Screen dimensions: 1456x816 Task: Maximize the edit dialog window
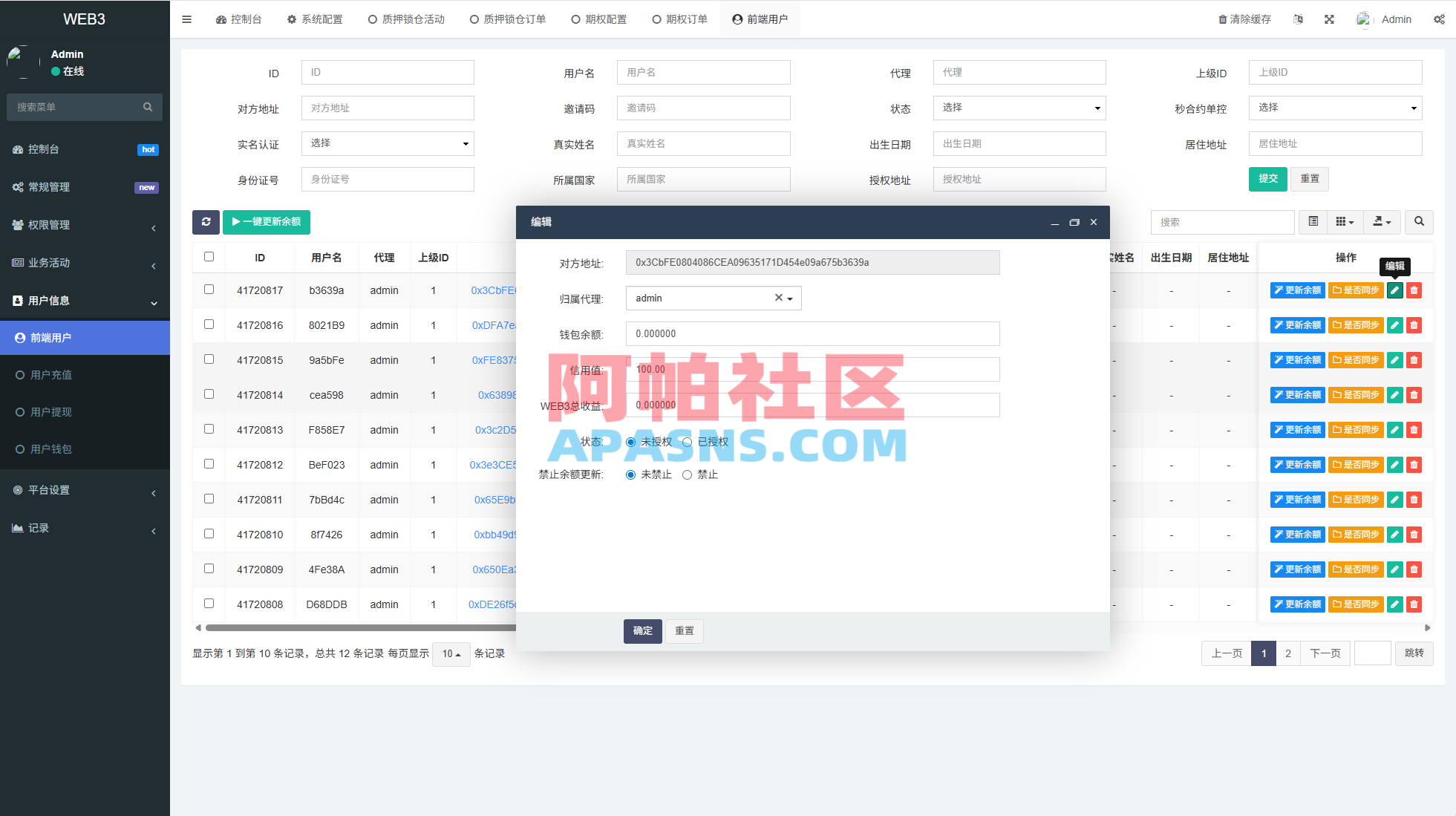(x=1074, y=222)
